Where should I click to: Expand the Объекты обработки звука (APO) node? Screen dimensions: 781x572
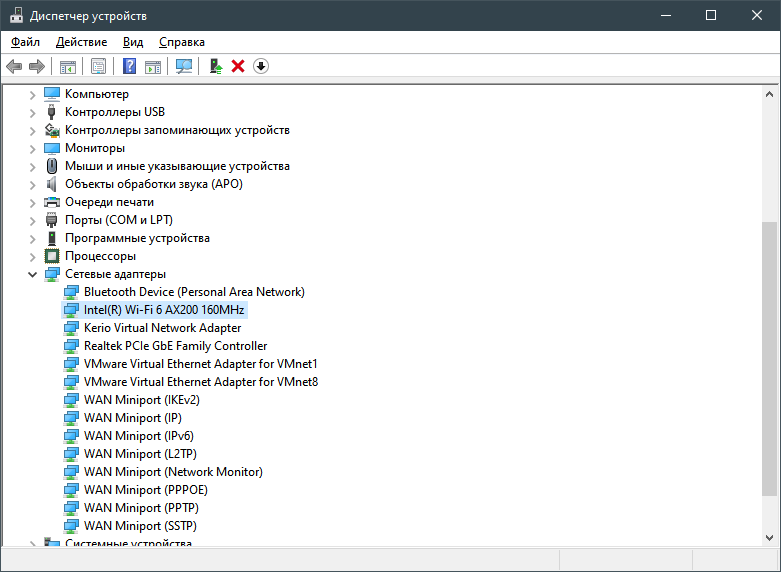pyautogui.click(x=32, y=185)
